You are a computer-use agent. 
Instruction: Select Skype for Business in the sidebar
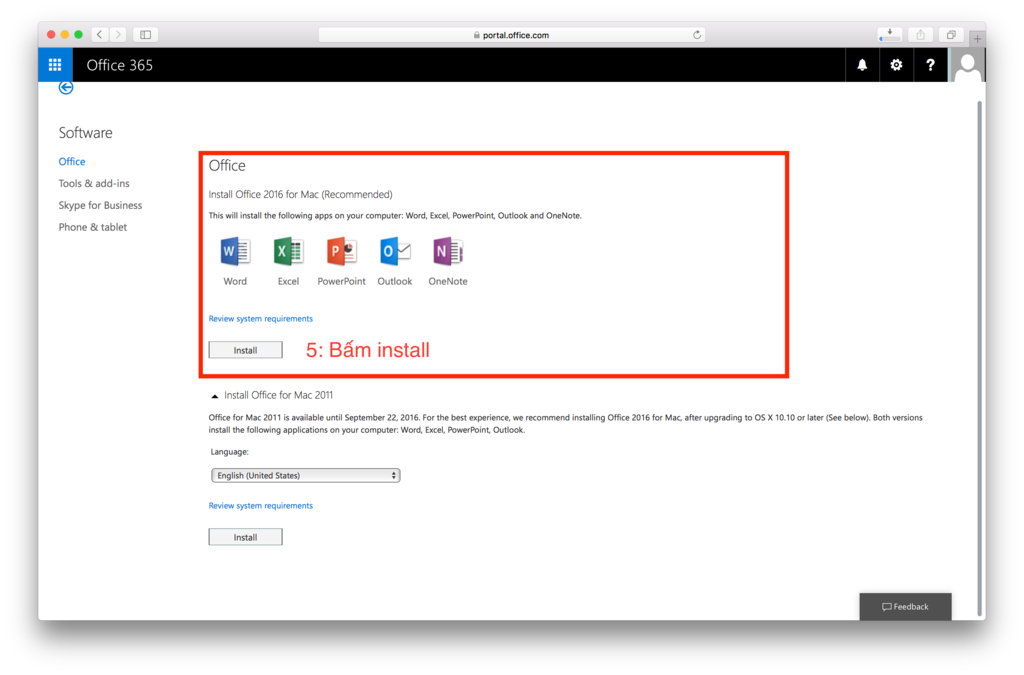pos(100,205)
